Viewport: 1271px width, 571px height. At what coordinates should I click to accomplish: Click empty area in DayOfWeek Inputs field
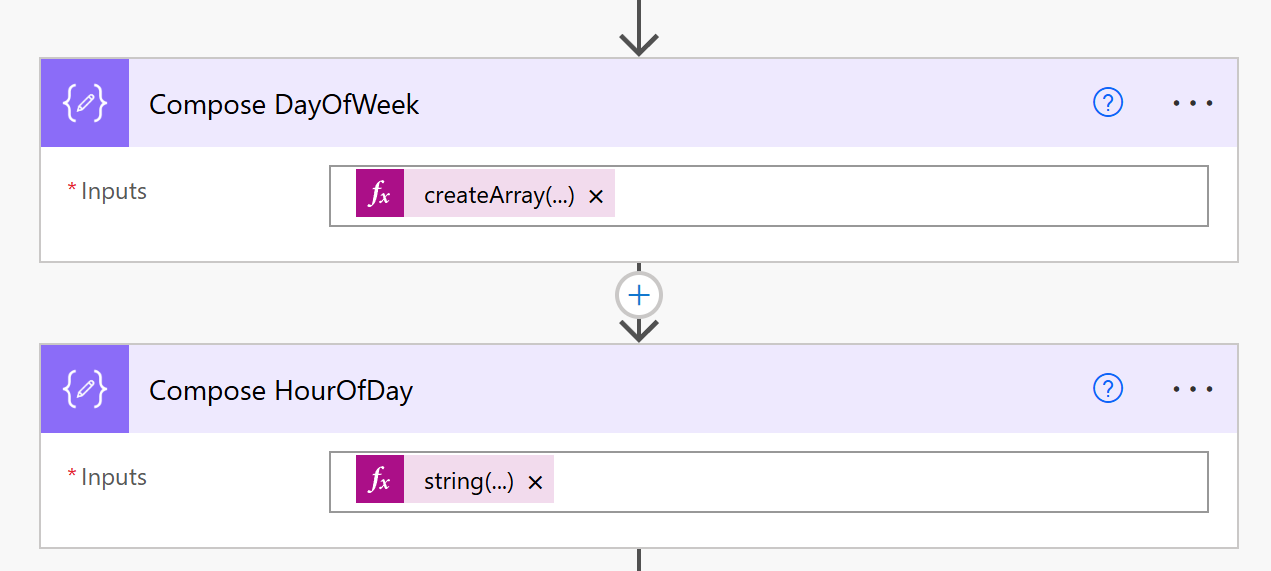(x=900, y=196)
